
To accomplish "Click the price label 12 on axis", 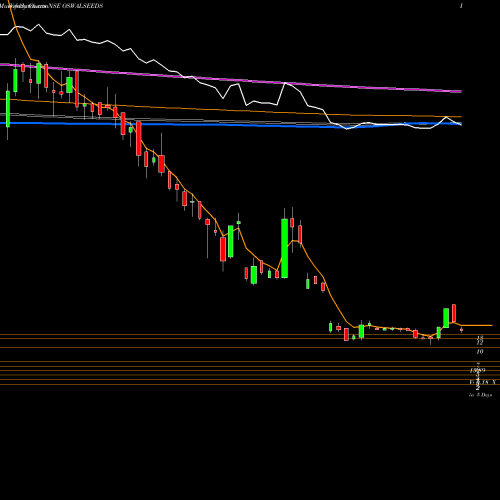I will click(x=480, y=342).
